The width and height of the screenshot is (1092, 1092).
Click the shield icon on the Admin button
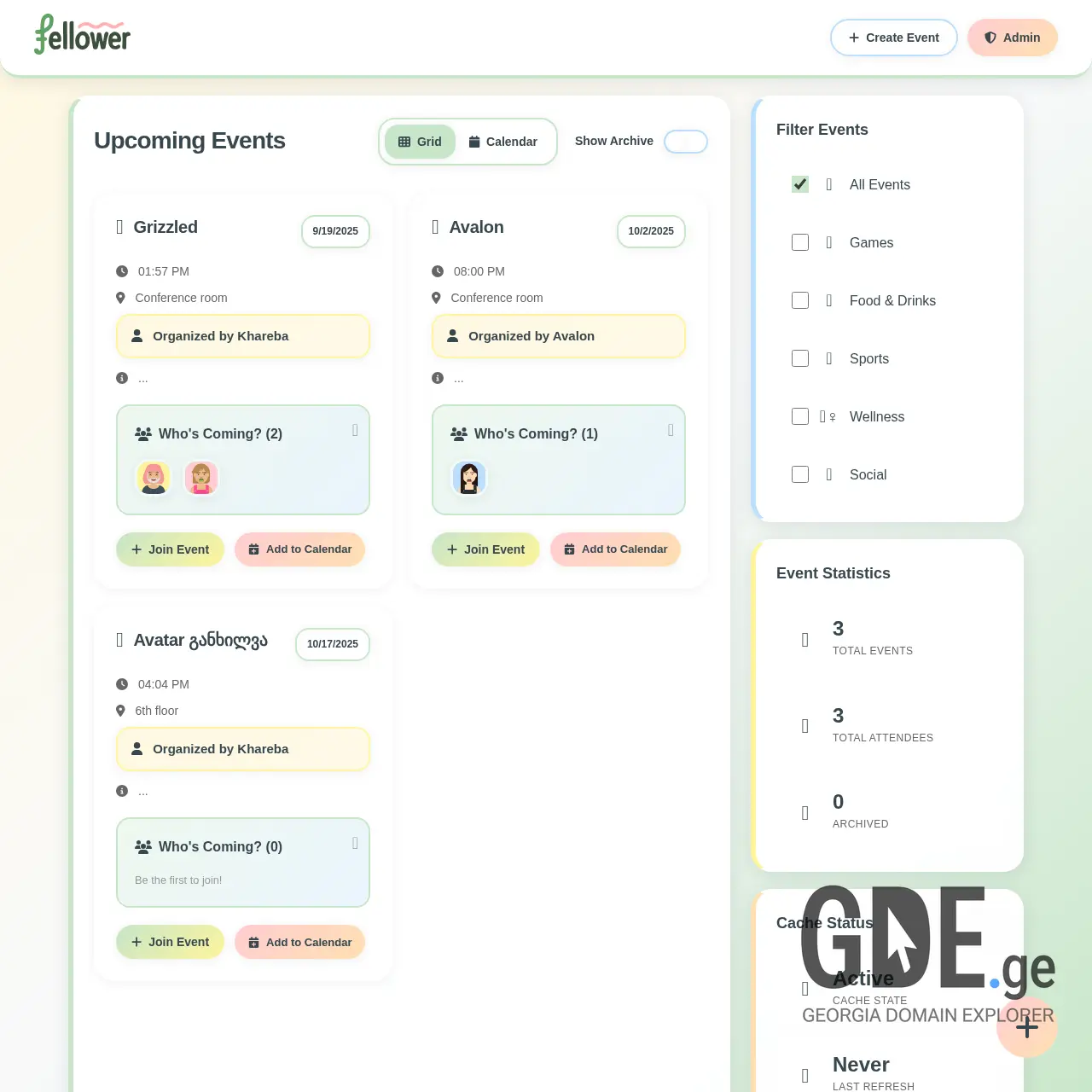pos(990,38)
